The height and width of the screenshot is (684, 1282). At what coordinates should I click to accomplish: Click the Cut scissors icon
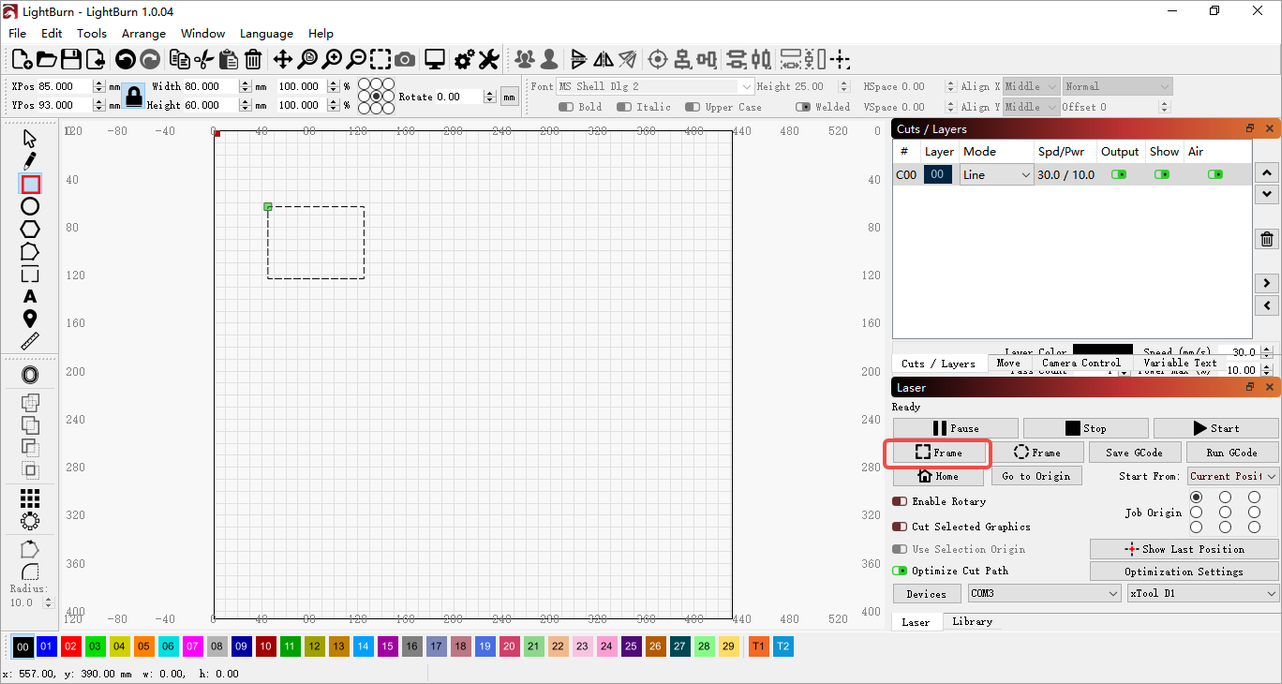click(204, 60)
